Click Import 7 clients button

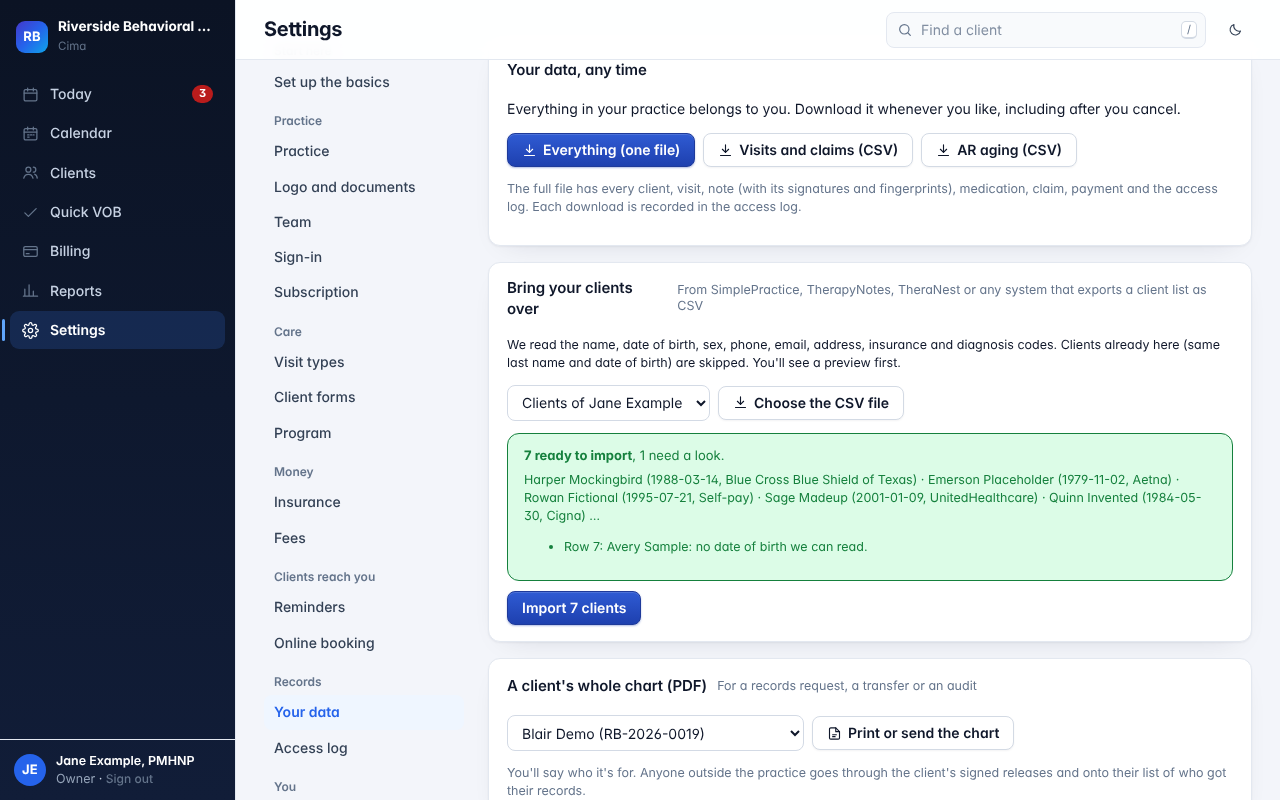[574, 608]
